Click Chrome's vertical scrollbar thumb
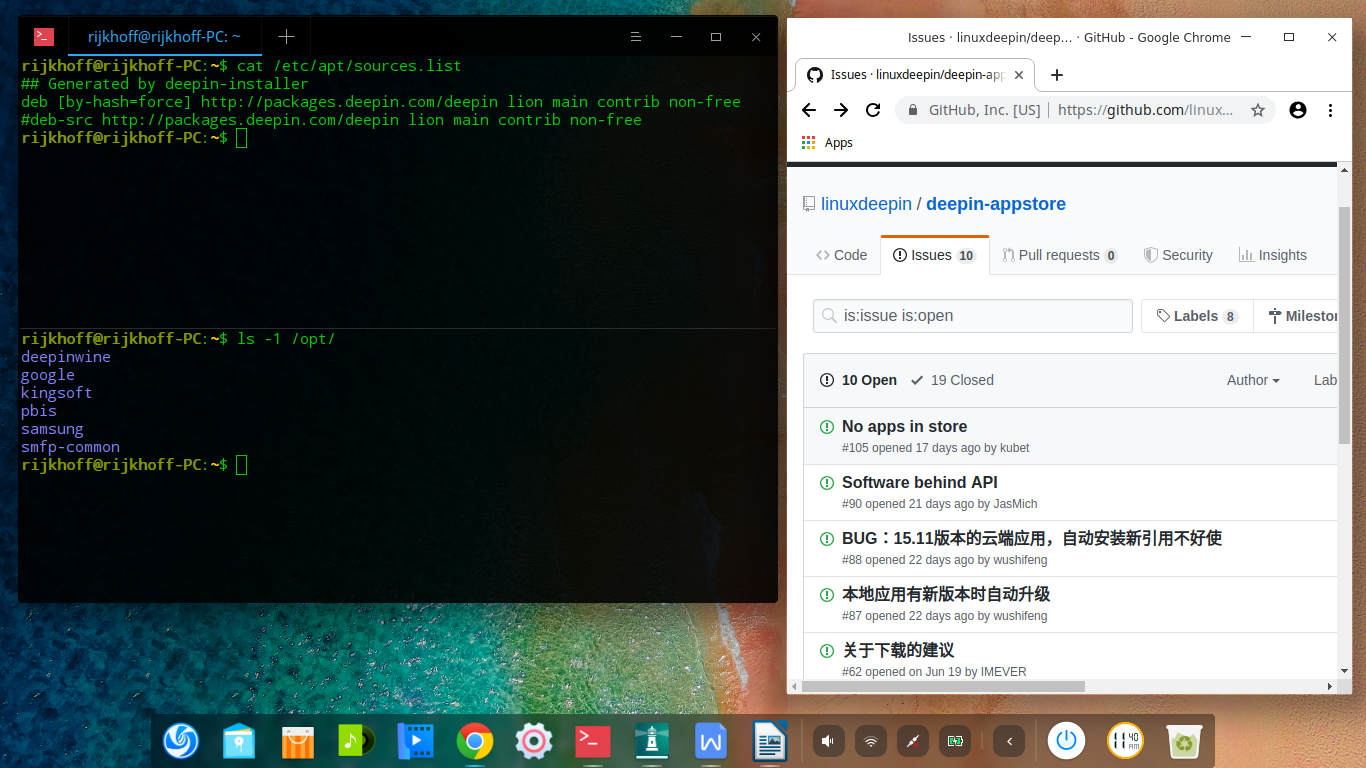The image size is (1366, 768). click(x=1344, y=325)
